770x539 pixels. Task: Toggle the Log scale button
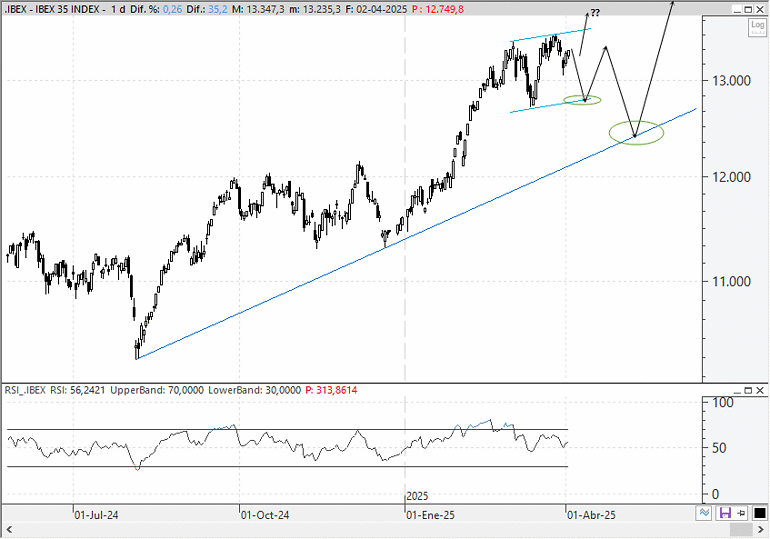coord(757,27)
